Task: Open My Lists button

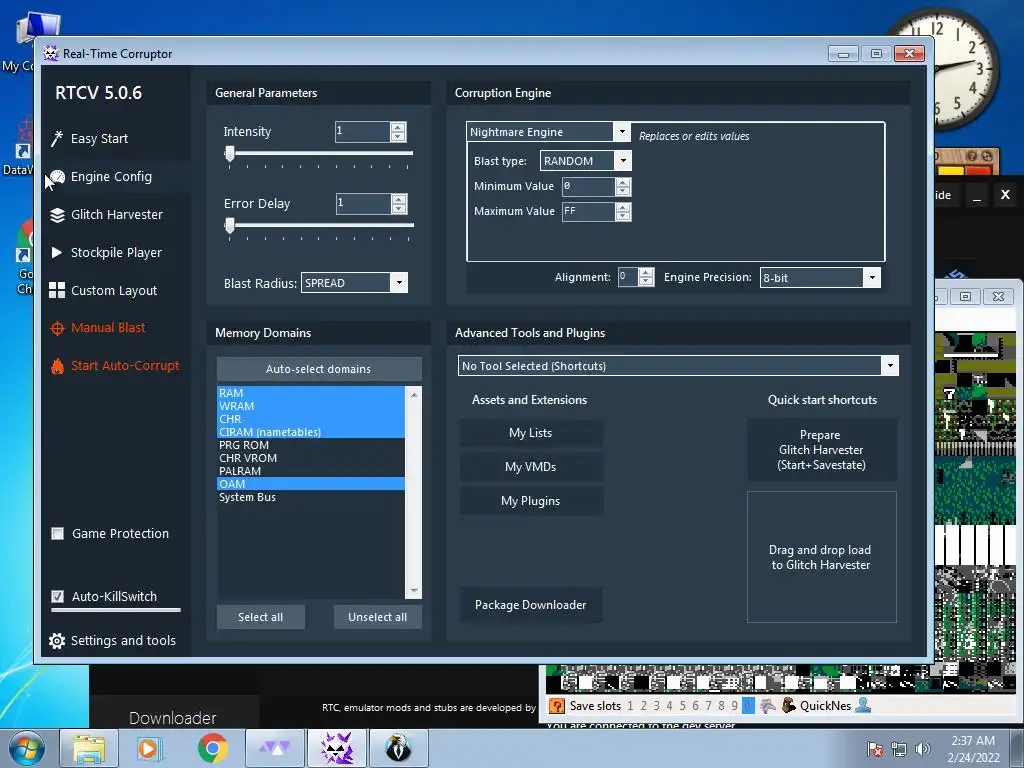Action: tap(531, 433)
